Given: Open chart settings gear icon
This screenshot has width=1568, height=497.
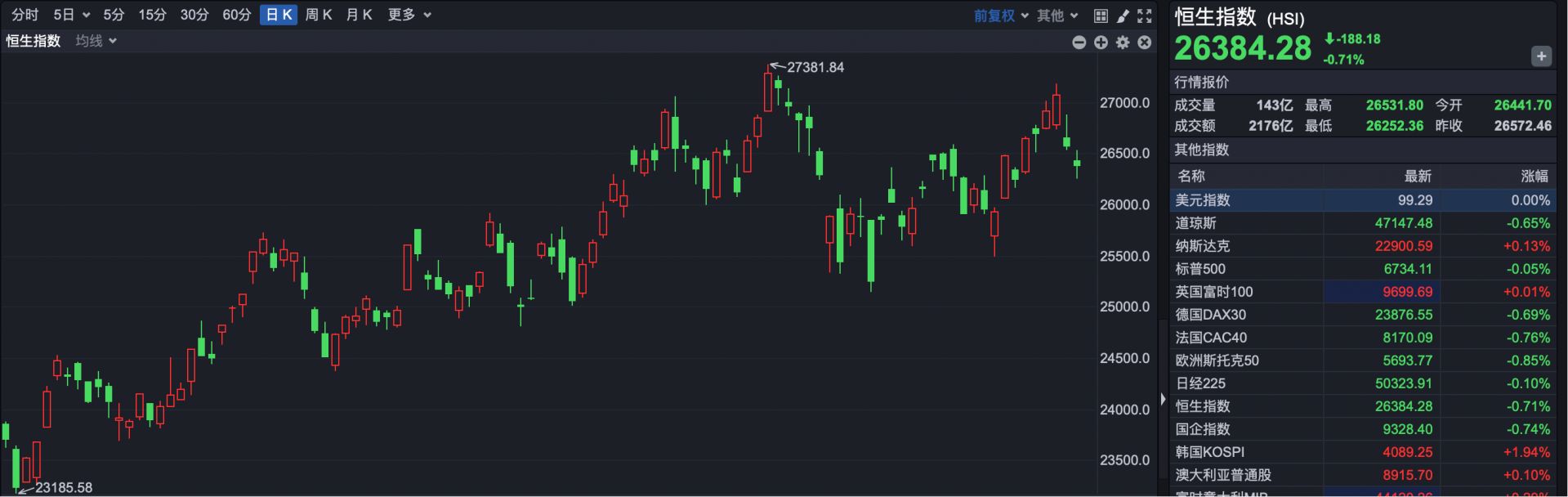Looking at the screenshot, I should [1123, 43].
